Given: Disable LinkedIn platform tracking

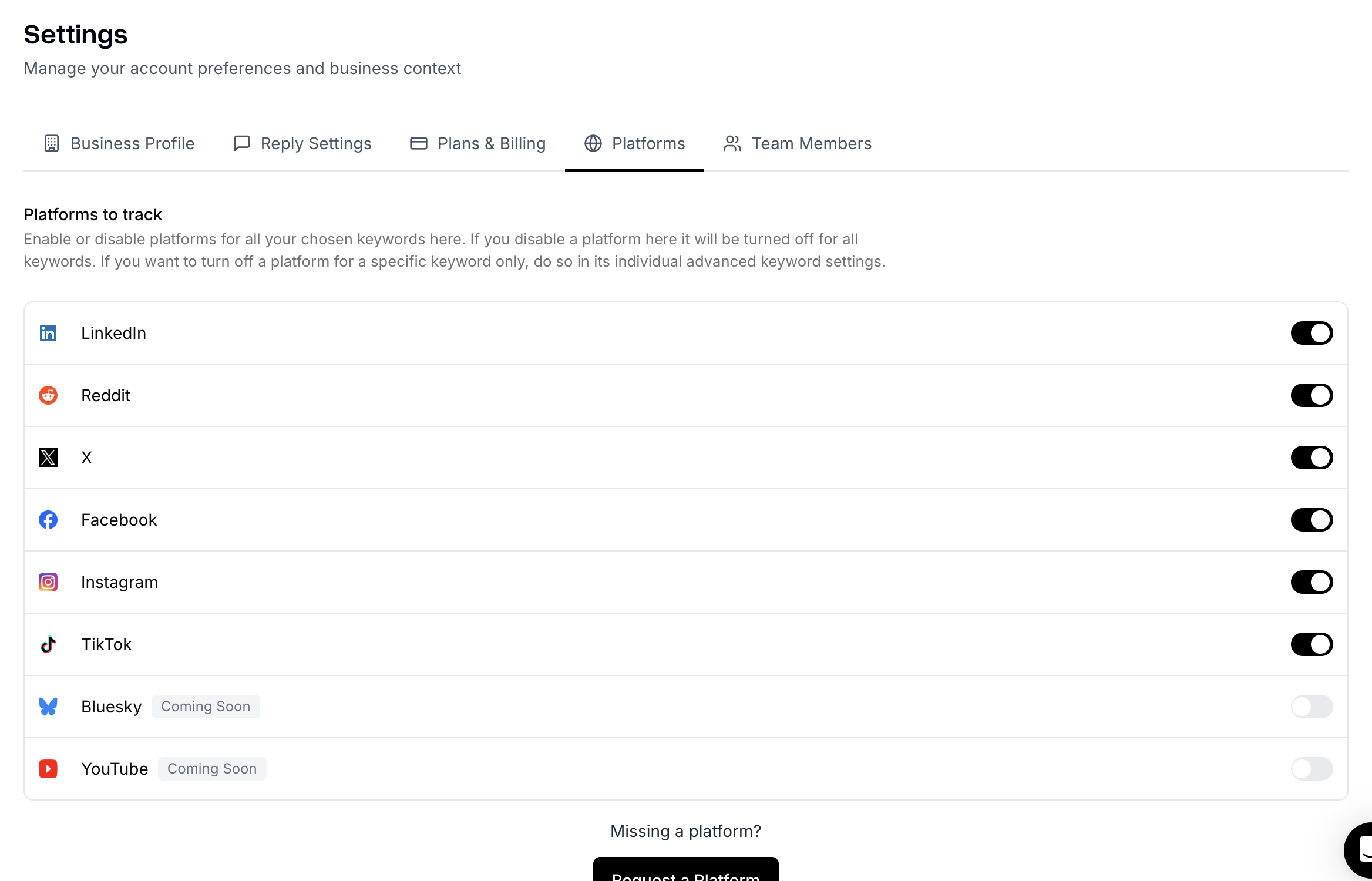Looking at the screenshot, I should point(1312,333).
